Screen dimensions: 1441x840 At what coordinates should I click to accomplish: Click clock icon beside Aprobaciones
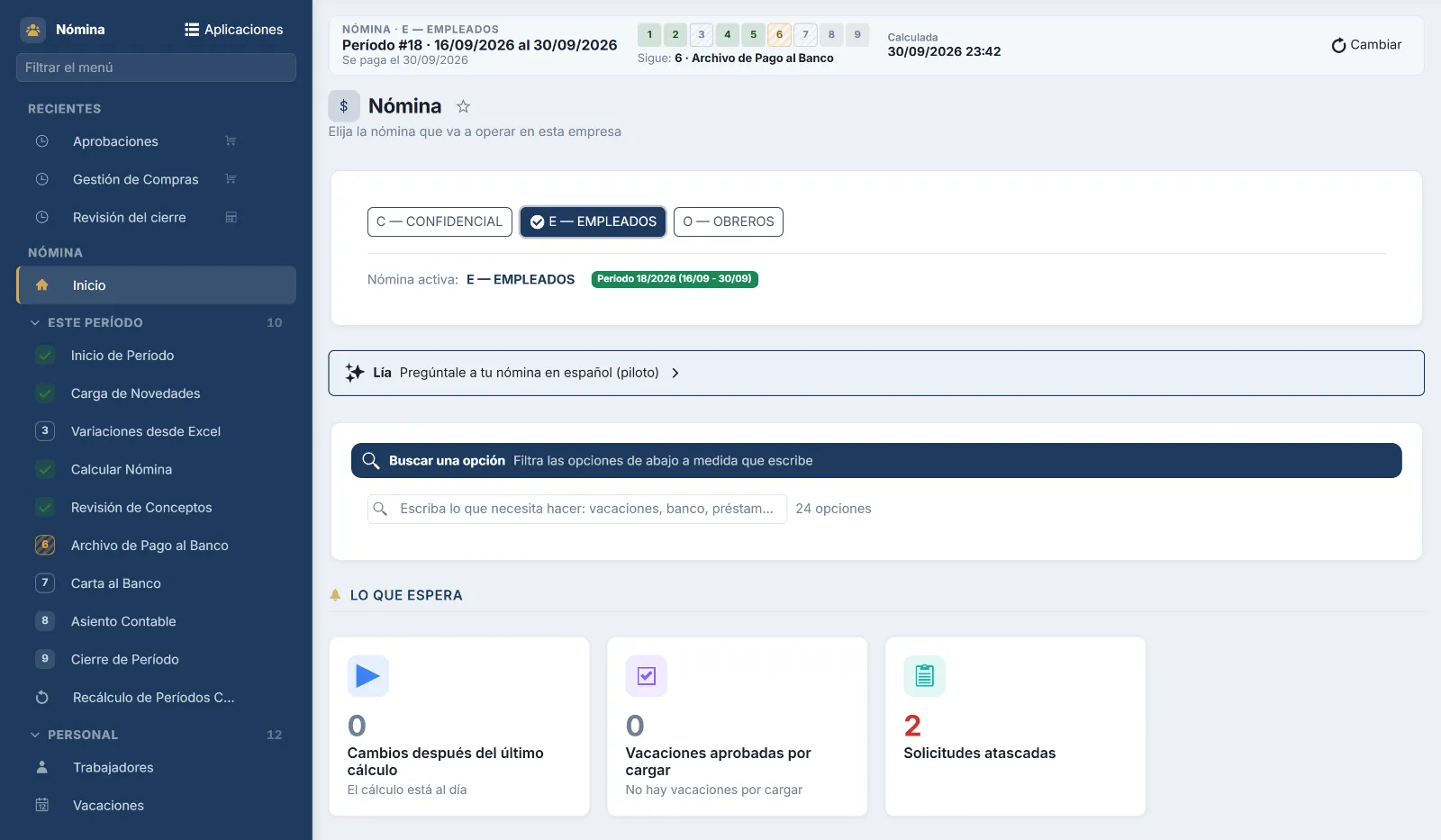(x=41, y=141)
